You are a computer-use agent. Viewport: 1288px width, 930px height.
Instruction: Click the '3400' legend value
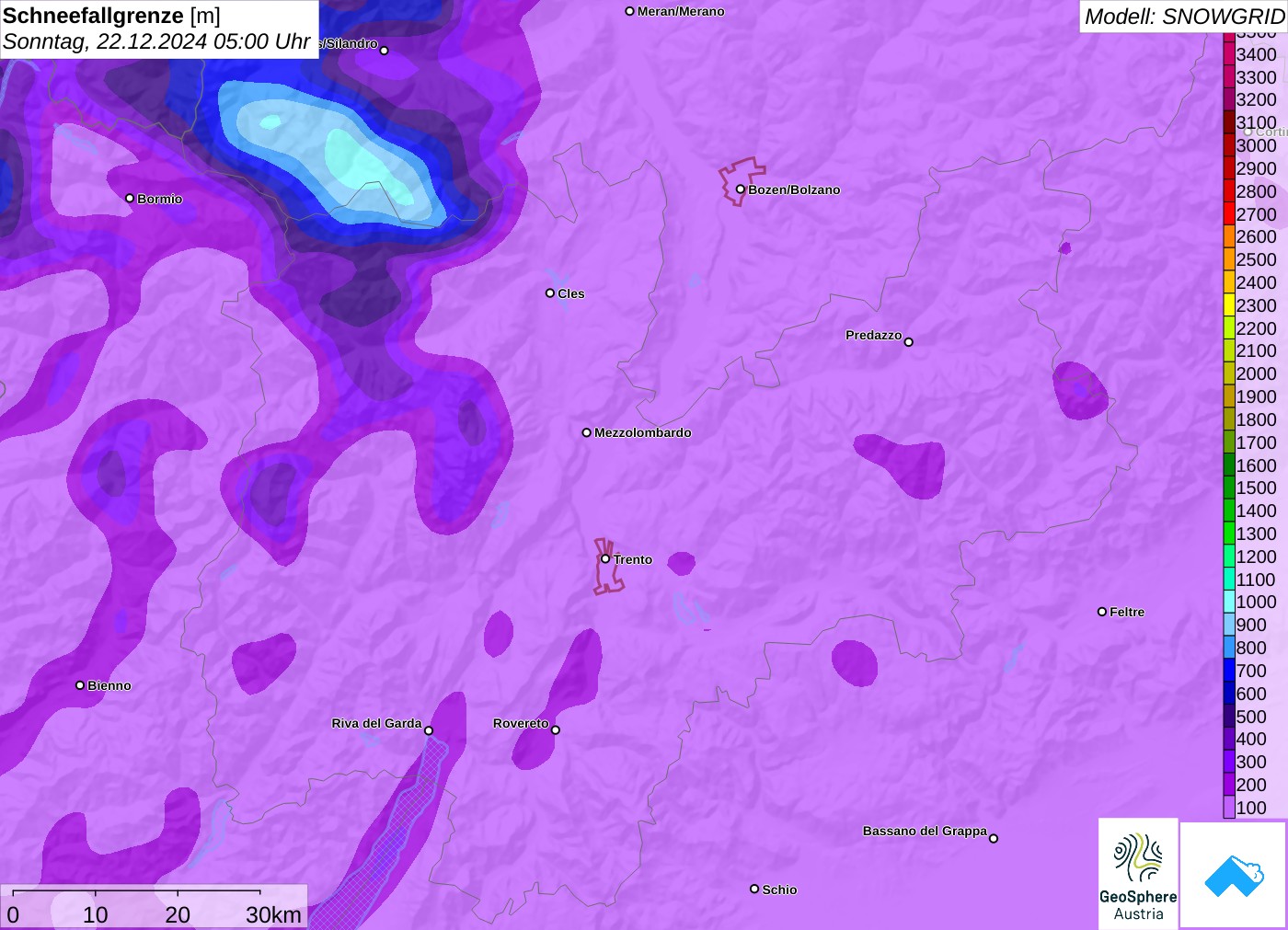coord(1256,54)
